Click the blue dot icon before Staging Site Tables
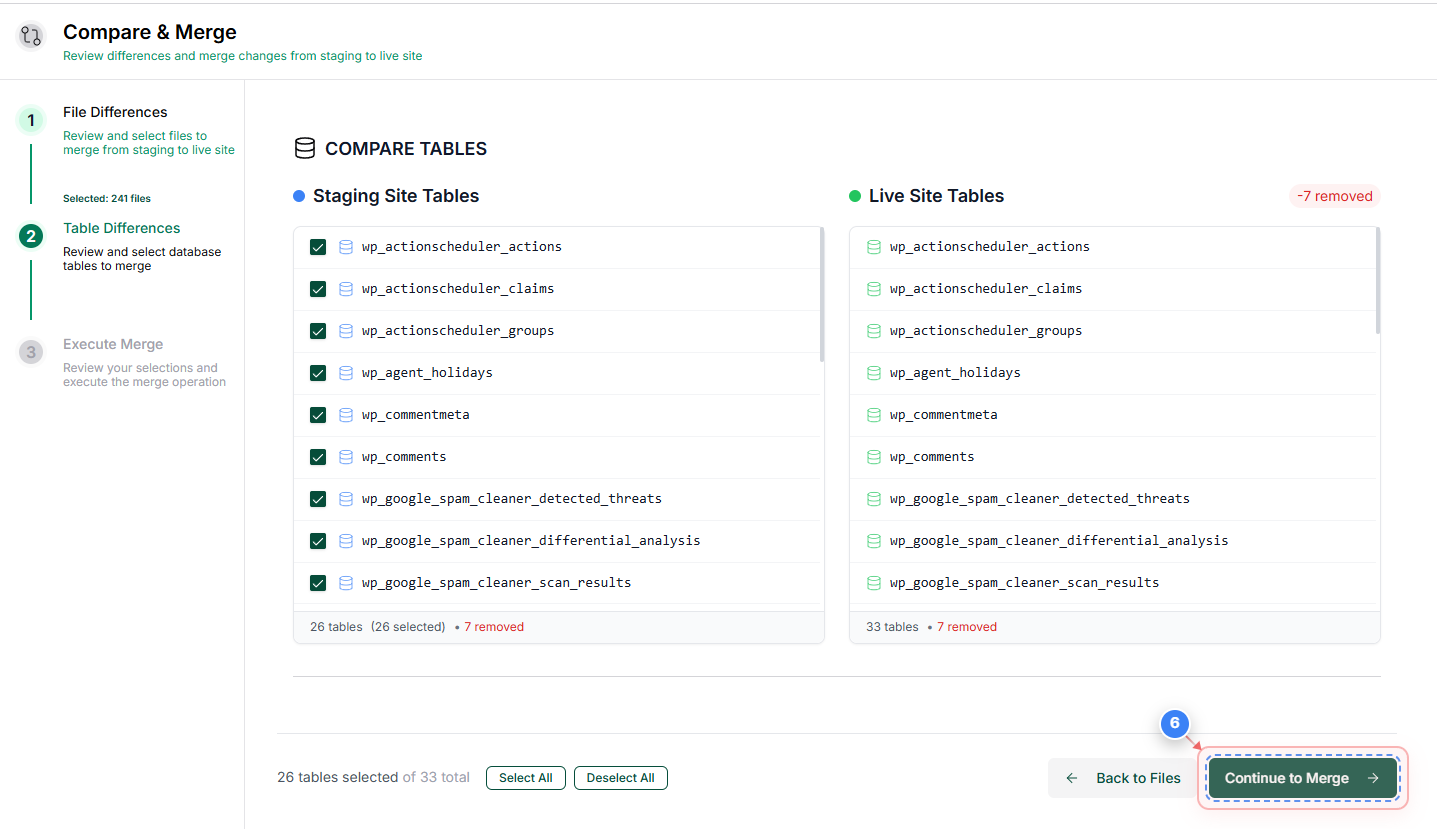The width and height of the screenshot is (1437, 829). [298, 196]
